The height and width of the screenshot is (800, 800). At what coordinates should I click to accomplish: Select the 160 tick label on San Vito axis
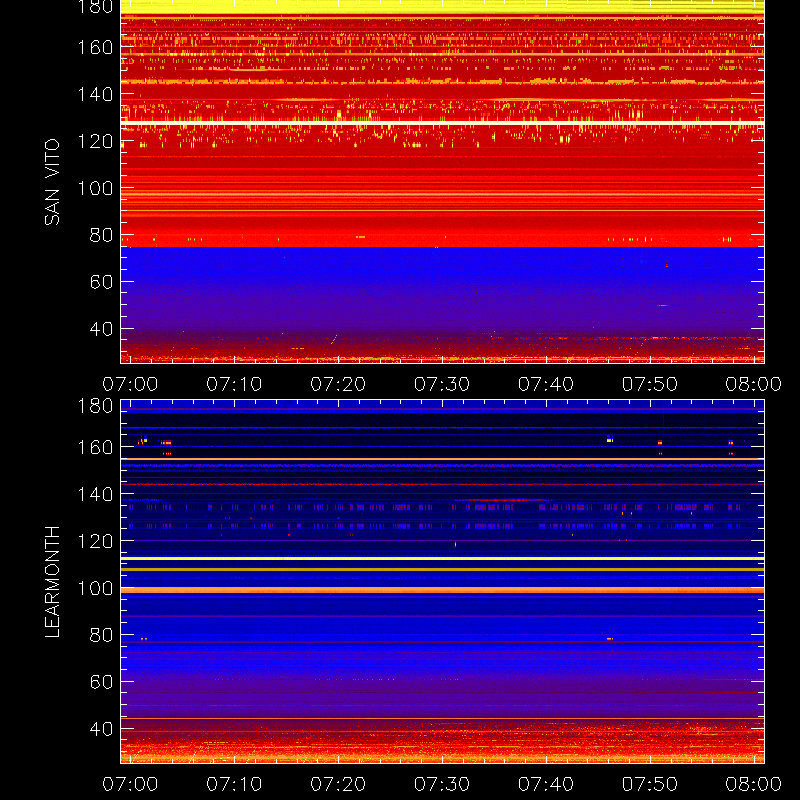coord(95,47)
